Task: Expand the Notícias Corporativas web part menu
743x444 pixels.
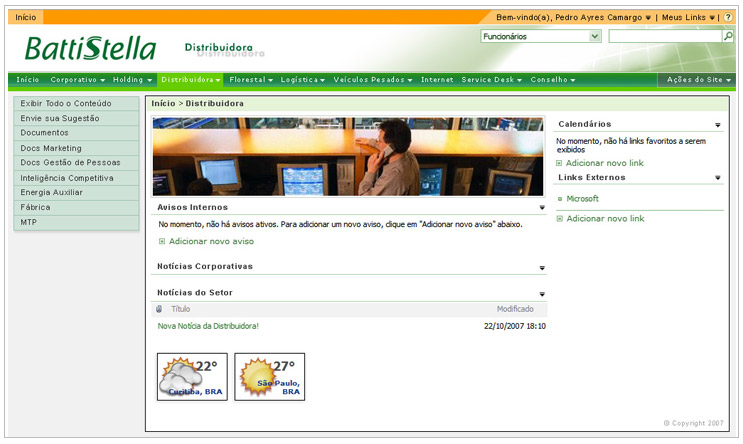Action: point(542,268)
